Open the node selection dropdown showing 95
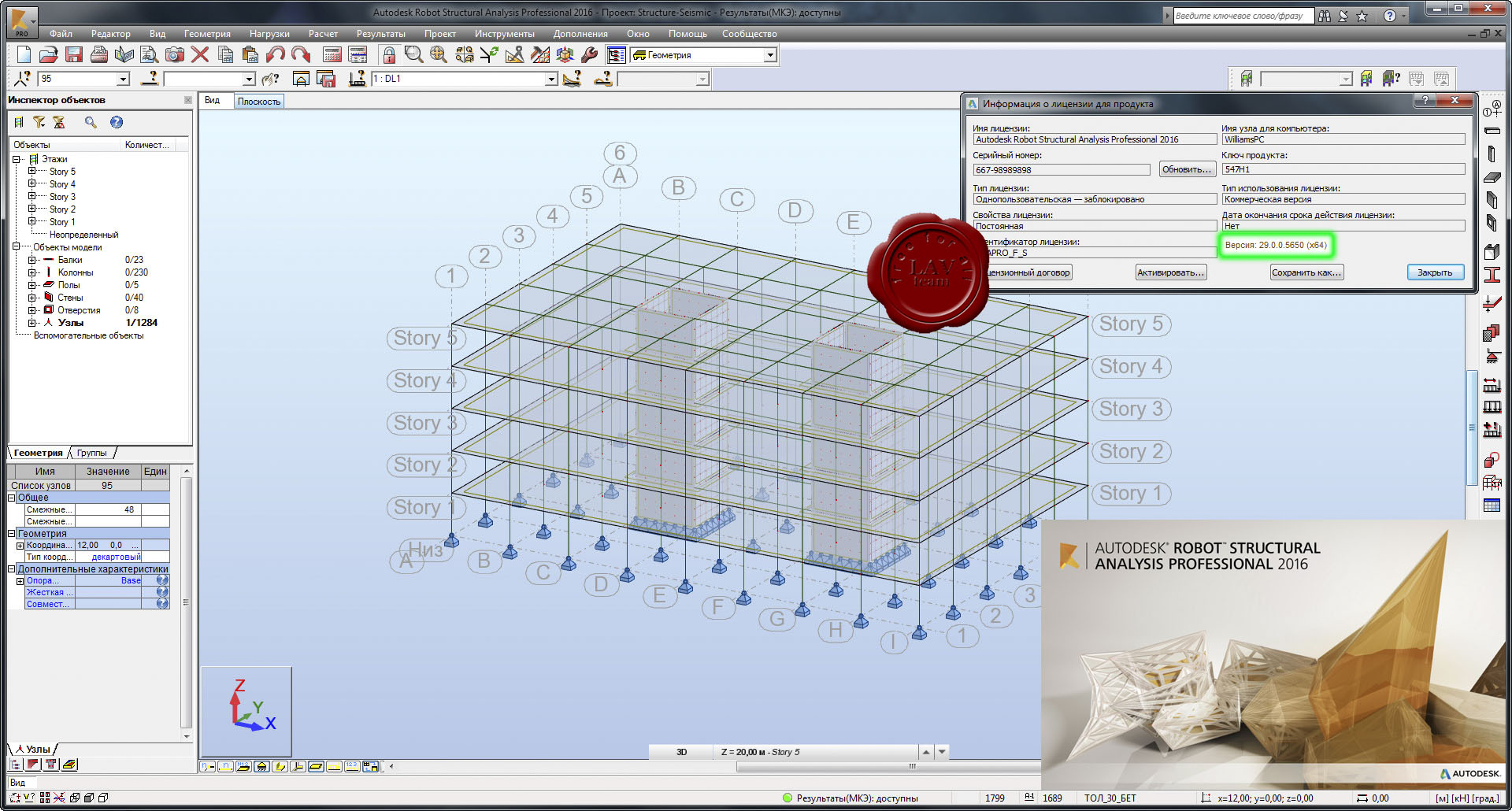This screenshot has width=1512, height=811. (x=123, y=79)
